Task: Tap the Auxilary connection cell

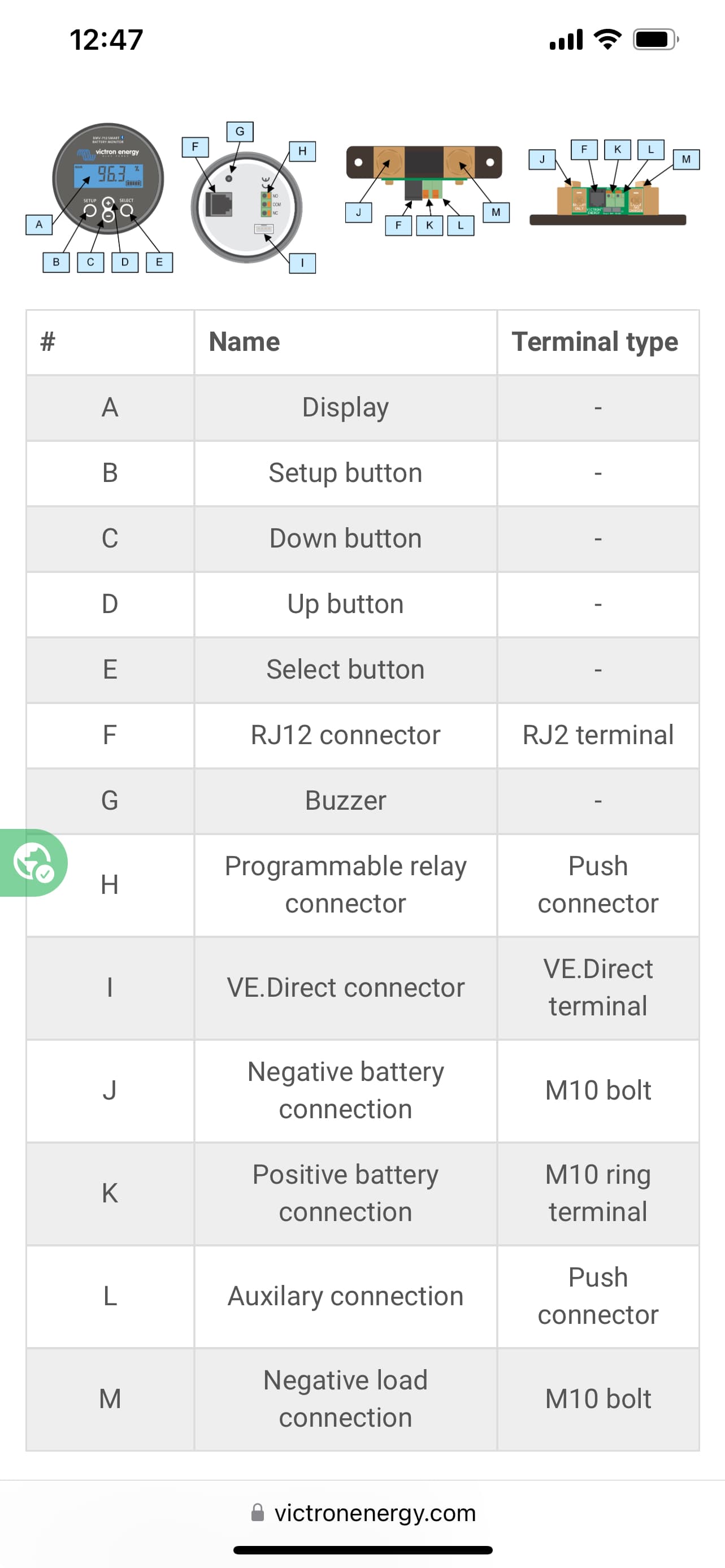Action: [x=345, y=1297]
